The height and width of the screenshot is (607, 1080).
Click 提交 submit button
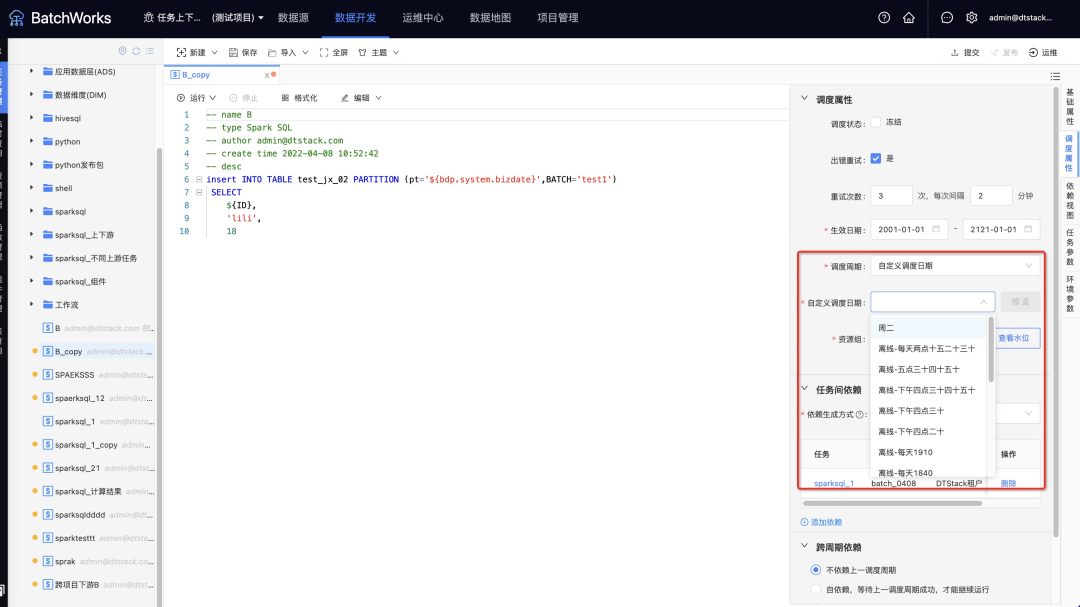pos(965,52)
